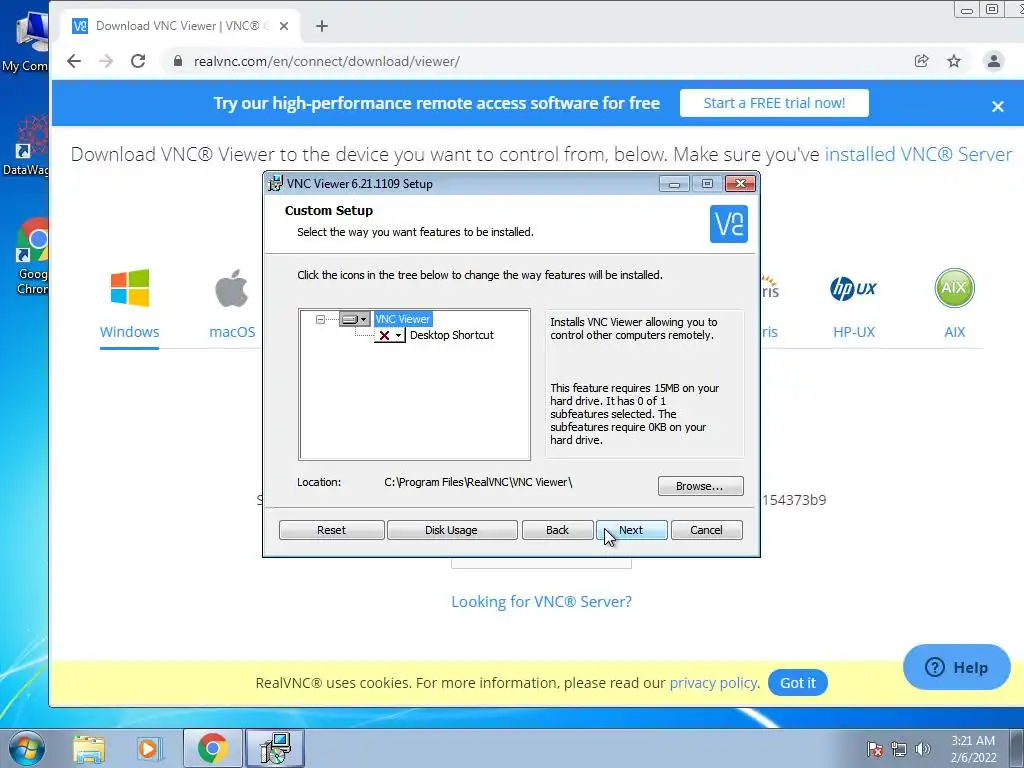The height and width of the screenshot is (768, 1024).
Task: Click the VNC logo in setup header
Action: 729,224
